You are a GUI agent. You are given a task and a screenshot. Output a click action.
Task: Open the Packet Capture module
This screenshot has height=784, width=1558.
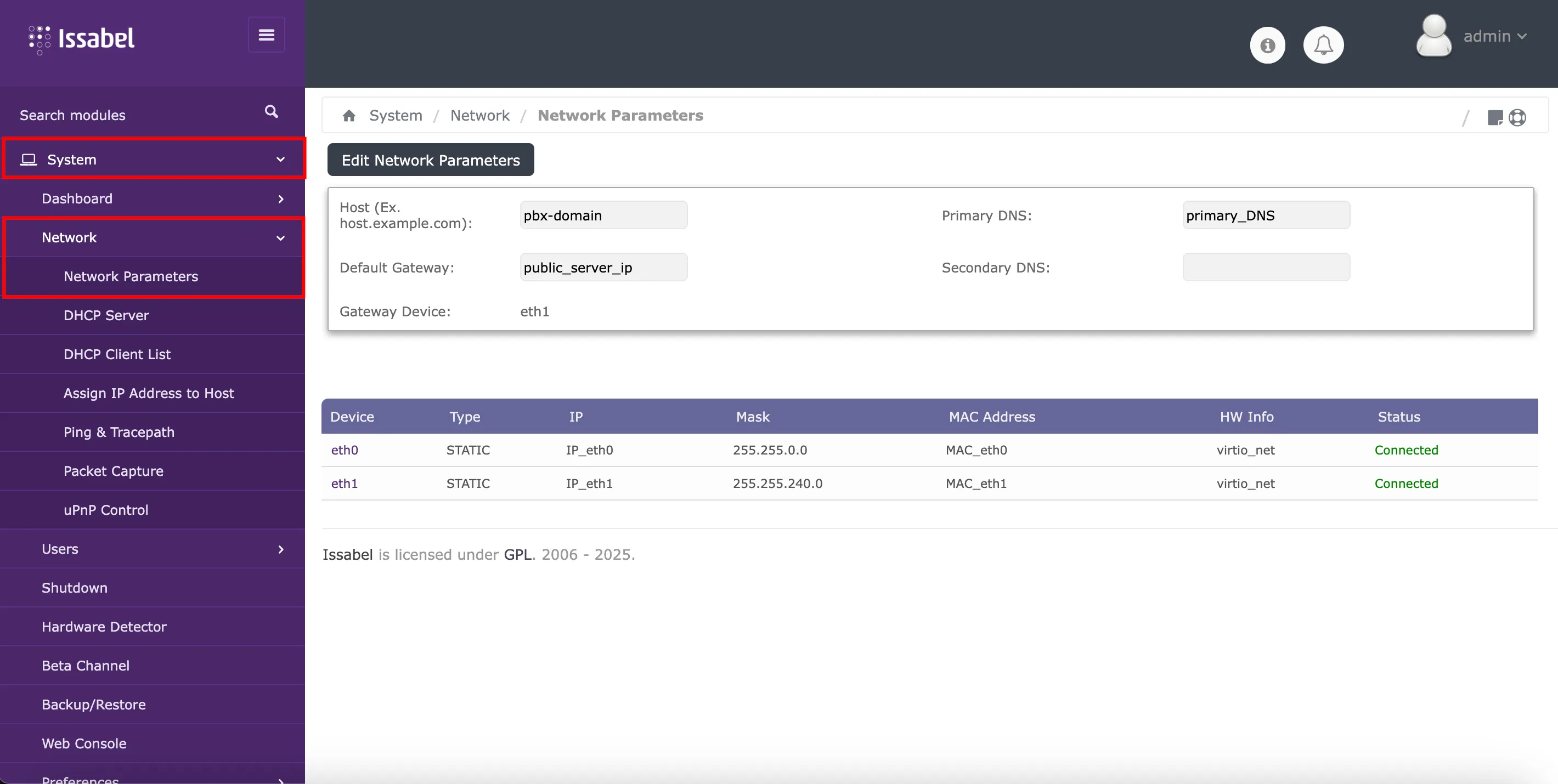click(x=113, y=471)
